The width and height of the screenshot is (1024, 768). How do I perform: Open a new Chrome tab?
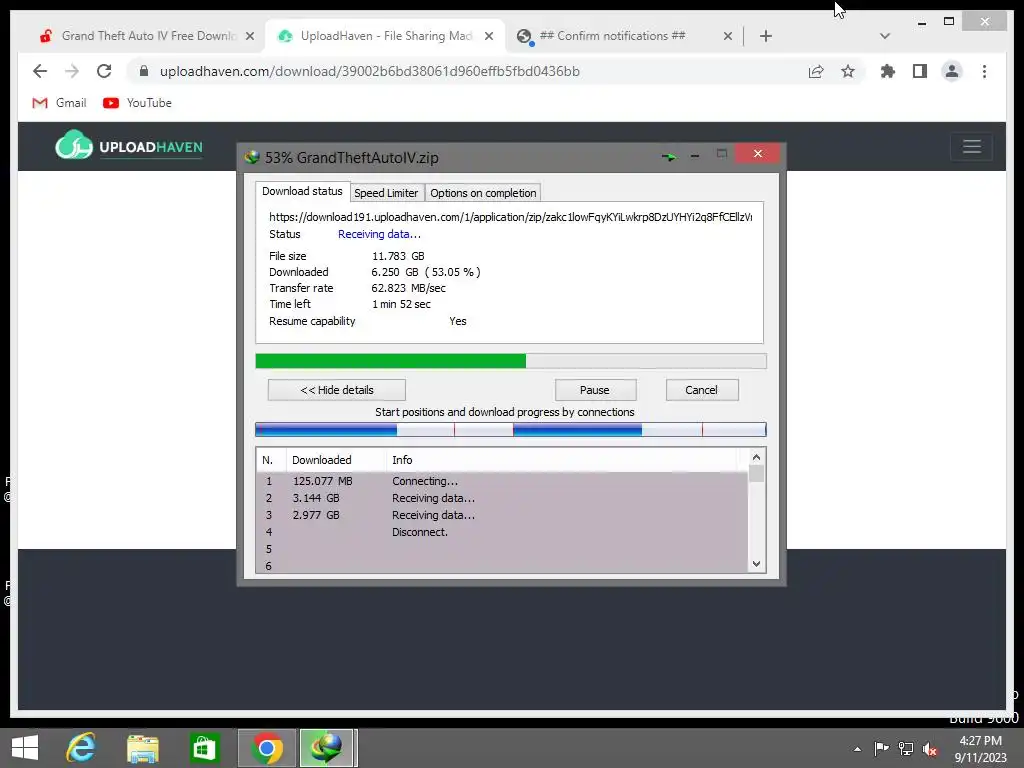[x=766, y=36]
